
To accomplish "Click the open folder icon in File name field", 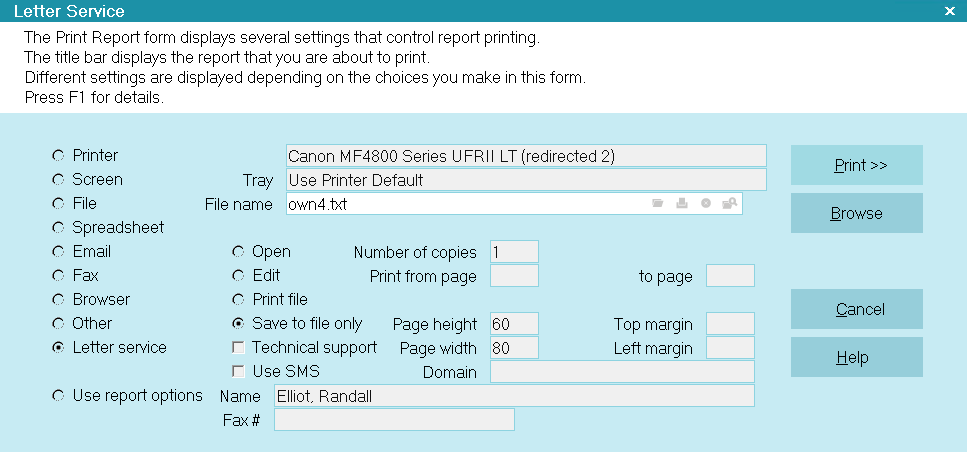I will coord(657,203).
